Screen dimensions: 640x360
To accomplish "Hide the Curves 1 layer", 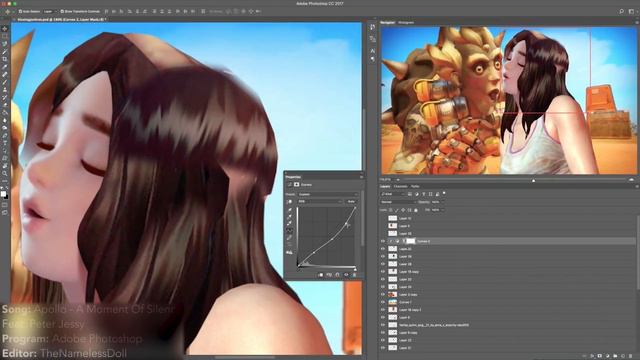I will coord(383,302).
